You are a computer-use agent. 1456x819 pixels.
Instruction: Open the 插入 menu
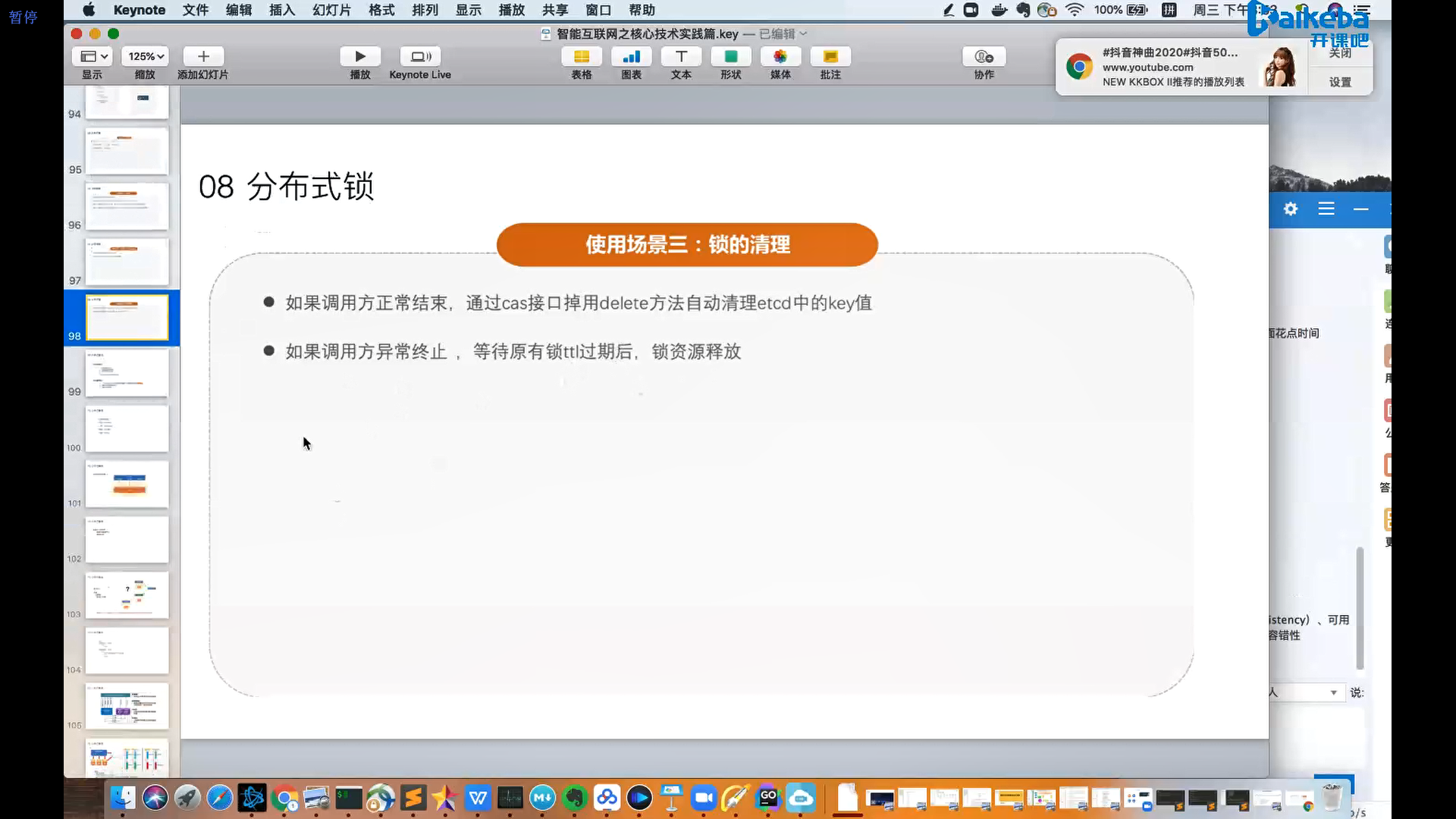pos(281,11)
